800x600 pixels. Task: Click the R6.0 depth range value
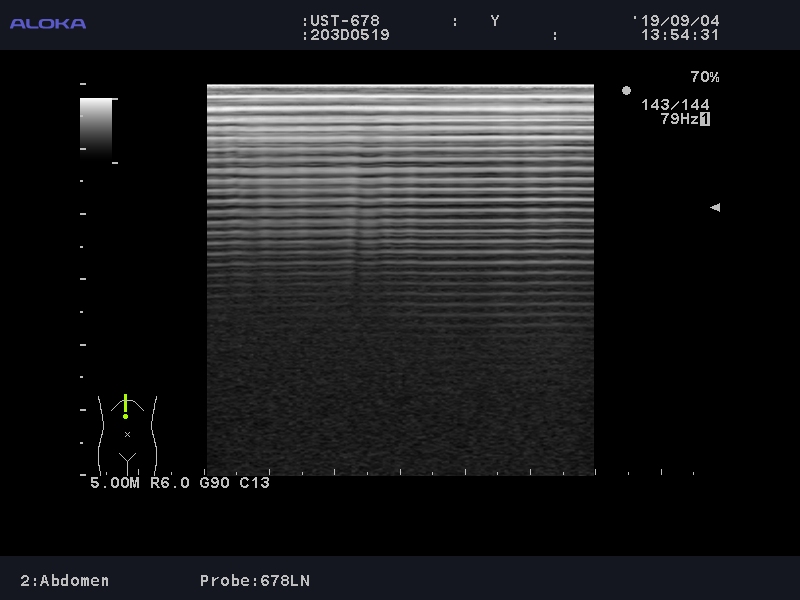pos(170,483)
